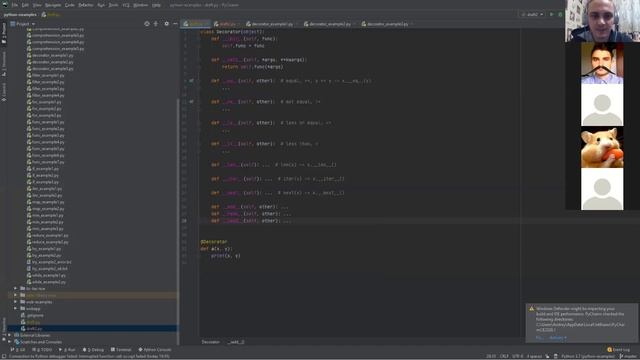Viewport: 640px width, 360px height.
Task: Click the Decorator breadcrumb below the editor
Action: point(211,342)
